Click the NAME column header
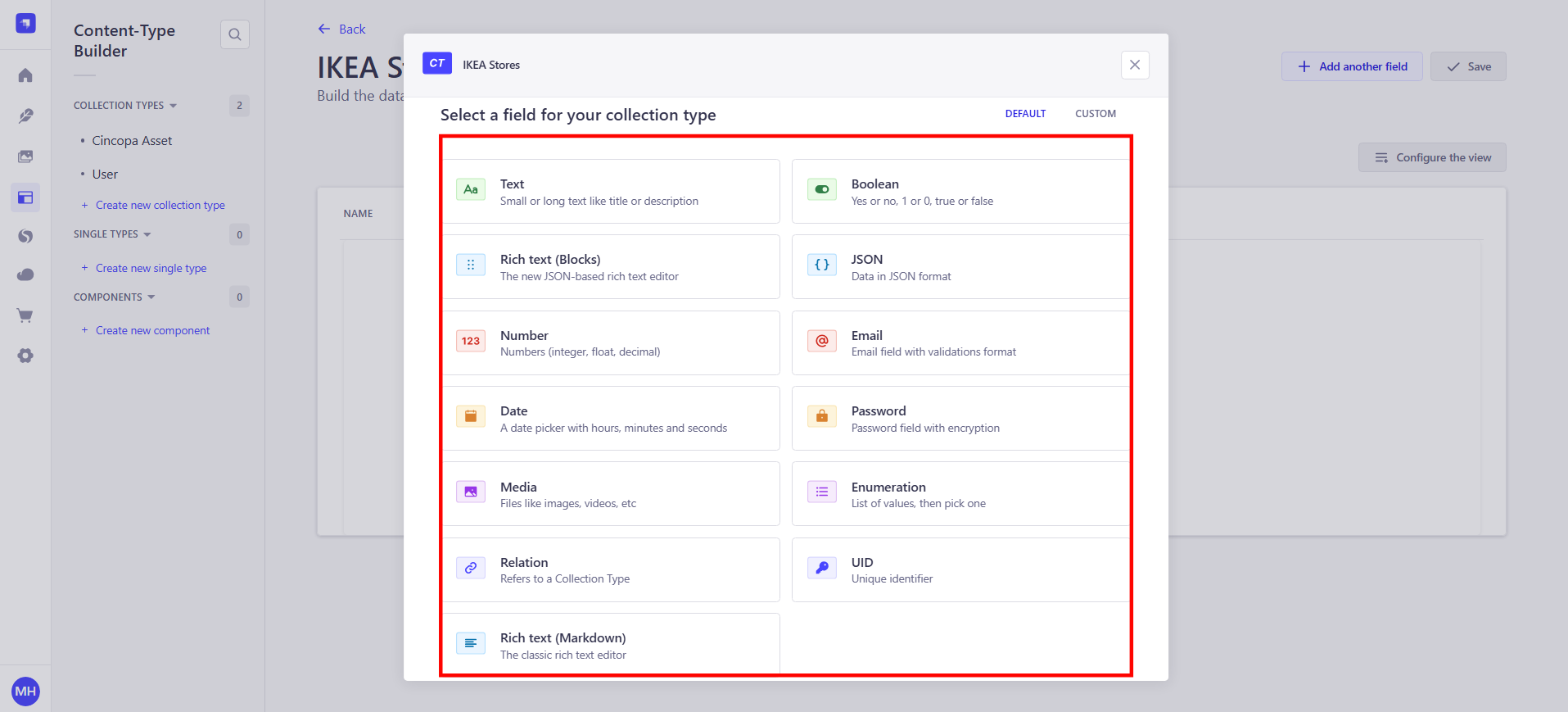This screenshot has width=1568, height=712. pos(358,214)
